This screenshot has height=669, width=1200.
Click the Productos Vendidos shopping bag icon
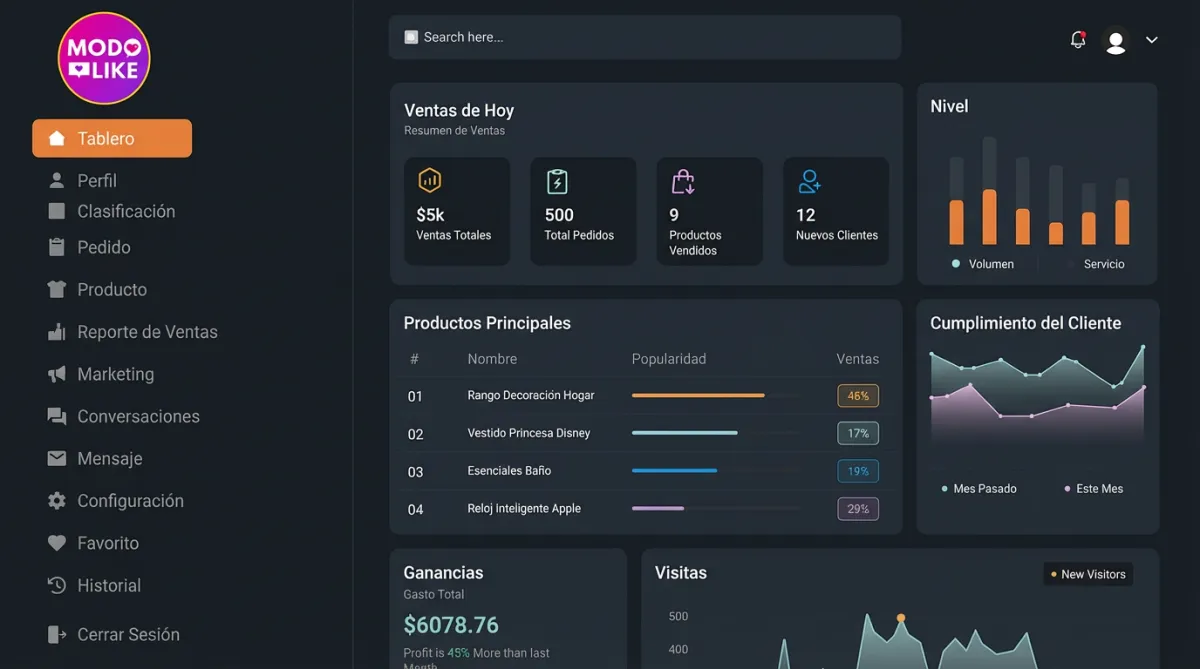[x=683, y=181]
